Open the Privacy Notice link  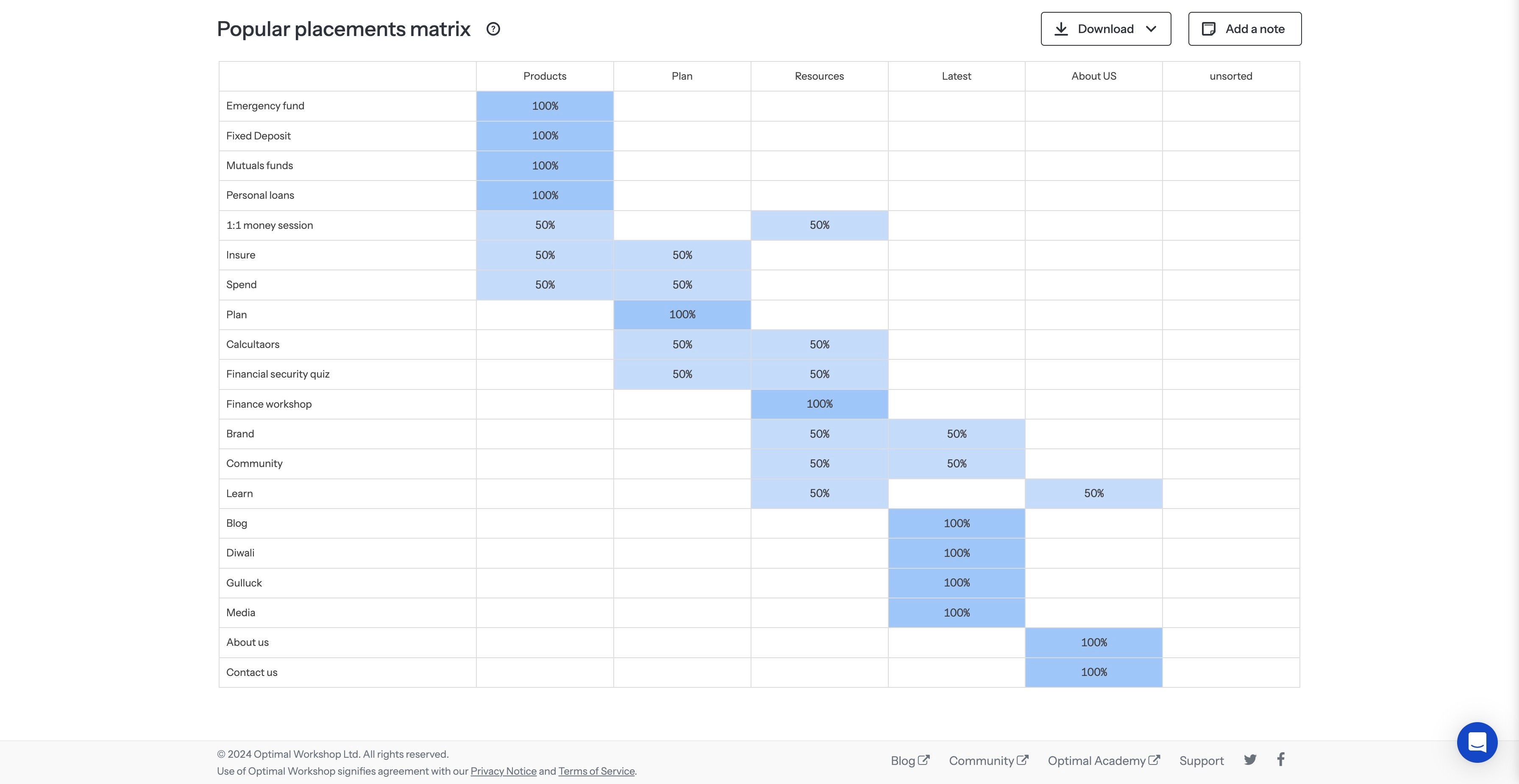pos(503,771)
